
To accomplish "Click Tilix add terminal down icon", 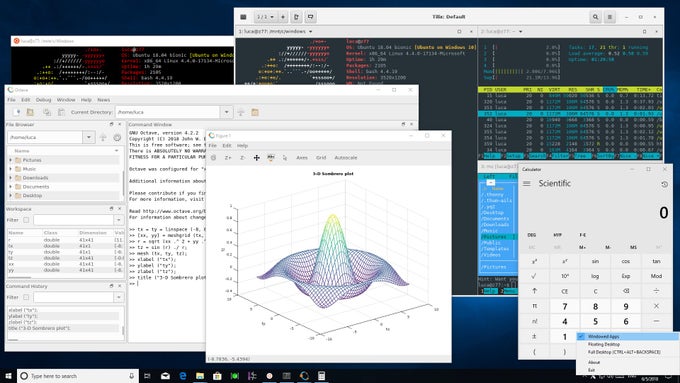I will coord(311,17).
